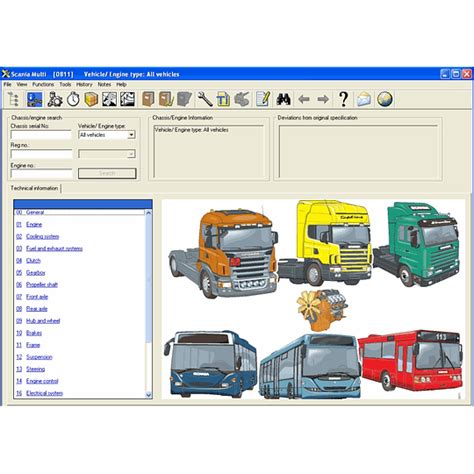Open help via question mark icon
474x474 pixels.
coord(343,99)
